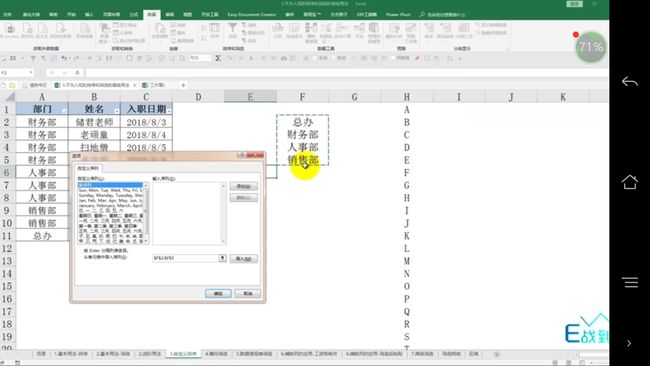Select cell A11 containing 总办
This screenshot has width=650, height=366.
click(42, 235)
